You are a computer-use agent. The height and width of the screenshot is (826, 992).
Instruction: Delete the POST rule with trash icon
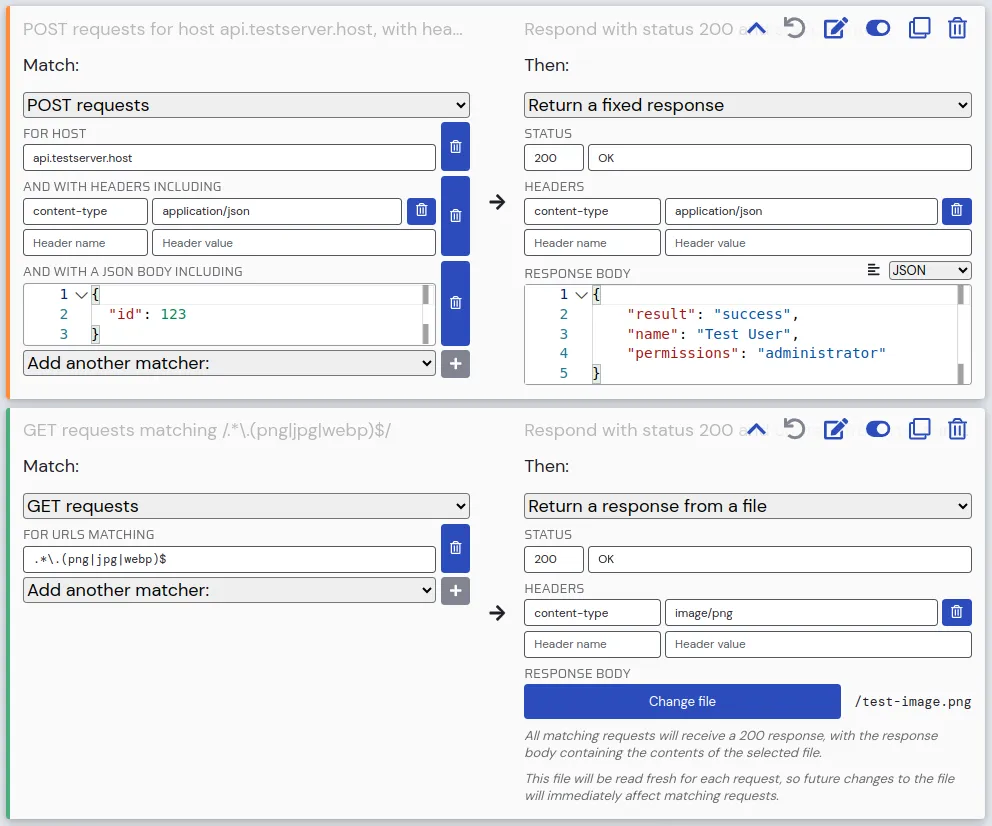[x=957, y=28]
